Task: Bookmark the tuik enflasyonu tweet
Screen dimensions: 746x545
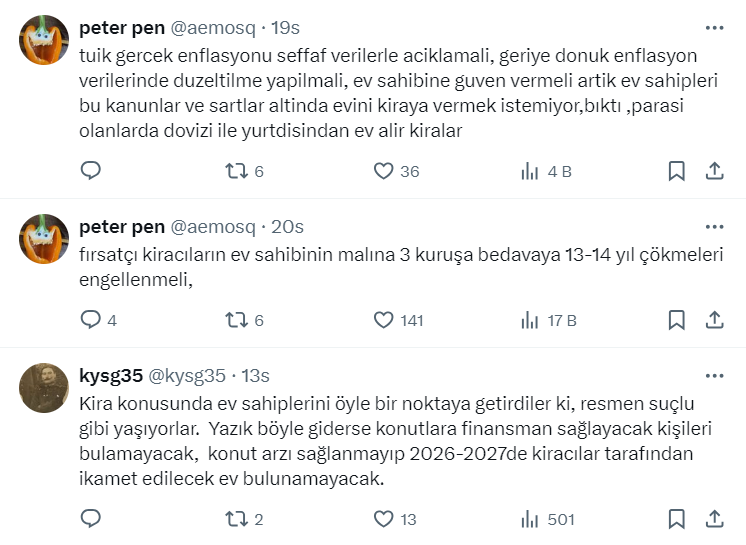Action: coord(677,171)
